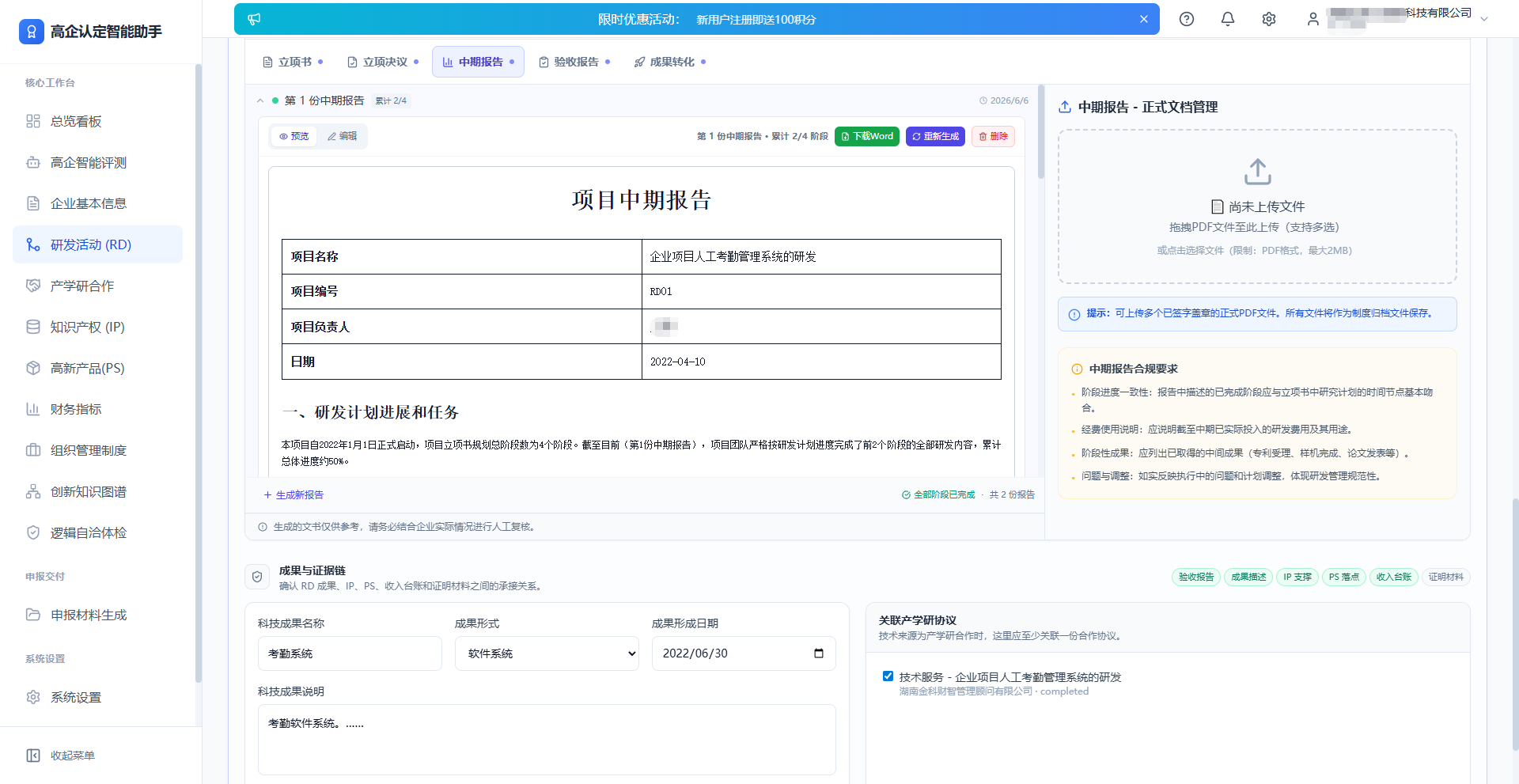Image resolution: width=1519 pixels, height=784 pixels.
Task: Open settings via the top-right gear icon
Action: (1269, 19)
